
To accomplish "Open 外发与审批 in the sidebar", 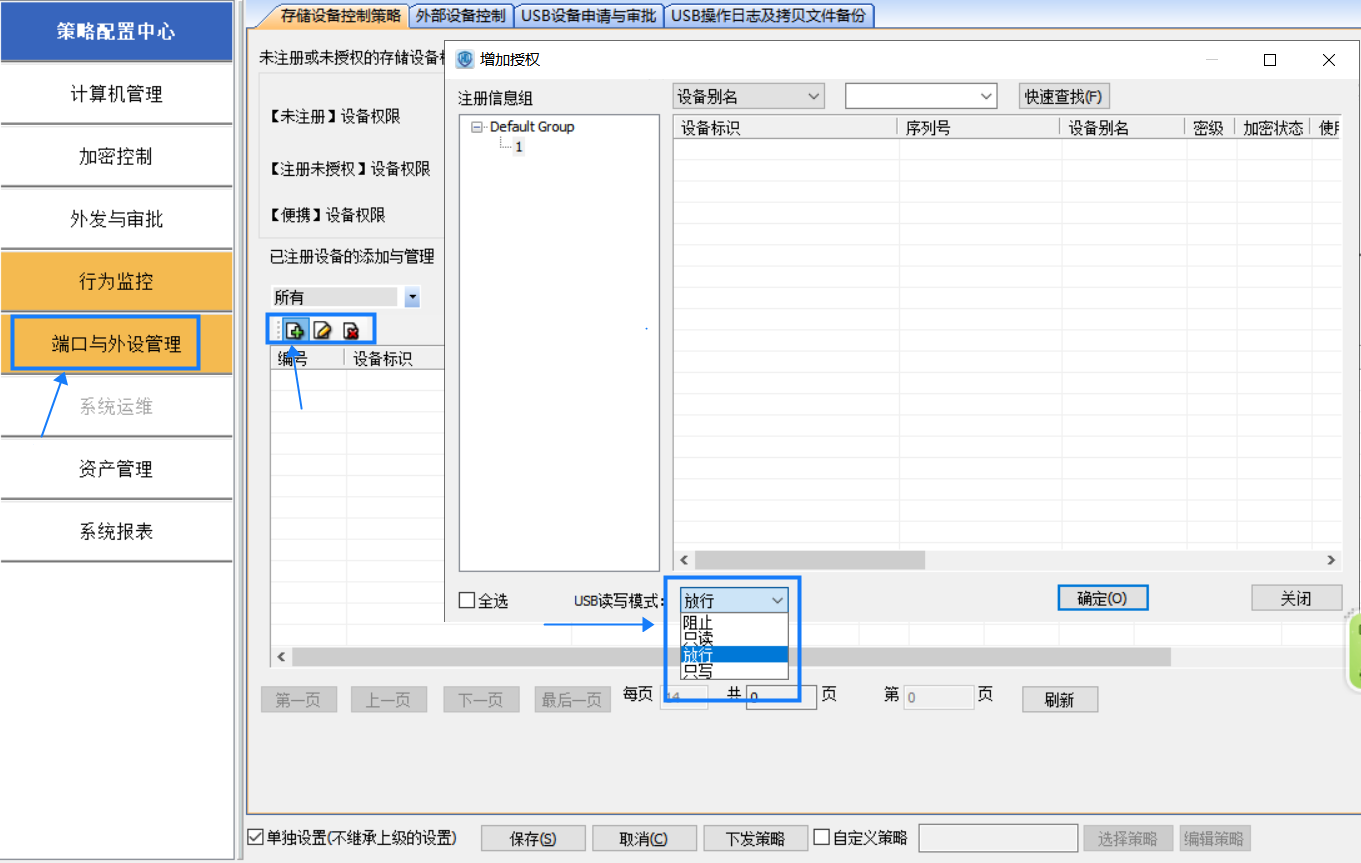I will (116, 219).
